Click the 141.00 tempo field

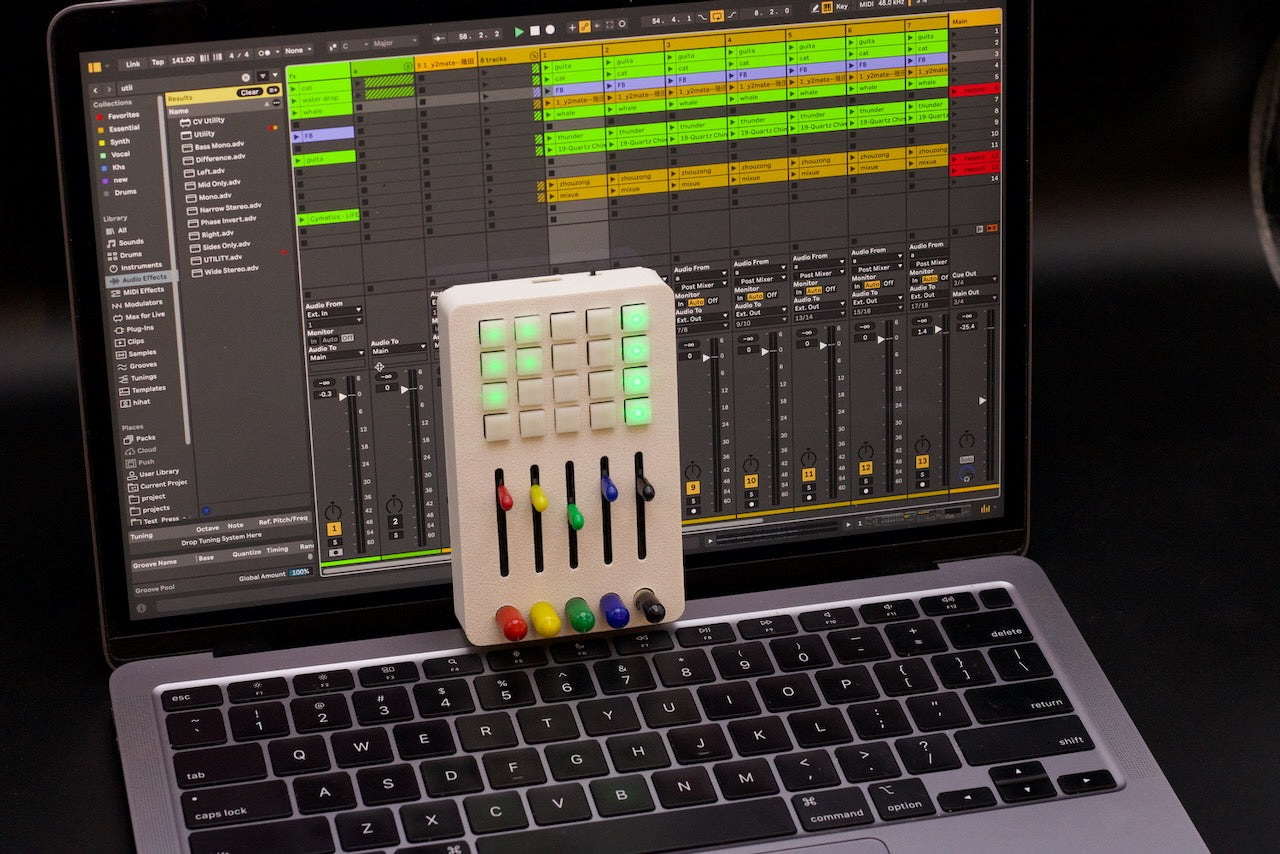[x=183, y=60]
